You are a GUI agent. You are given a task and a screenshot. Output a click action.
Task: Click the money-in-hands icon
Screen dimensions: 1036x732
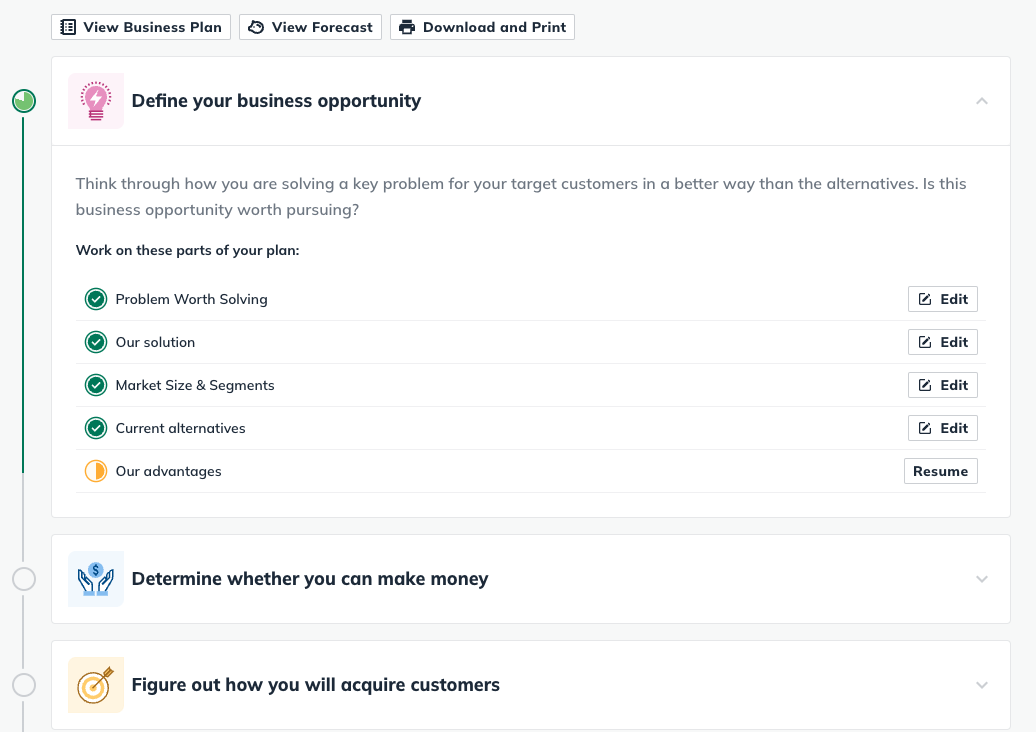(96, 579)
